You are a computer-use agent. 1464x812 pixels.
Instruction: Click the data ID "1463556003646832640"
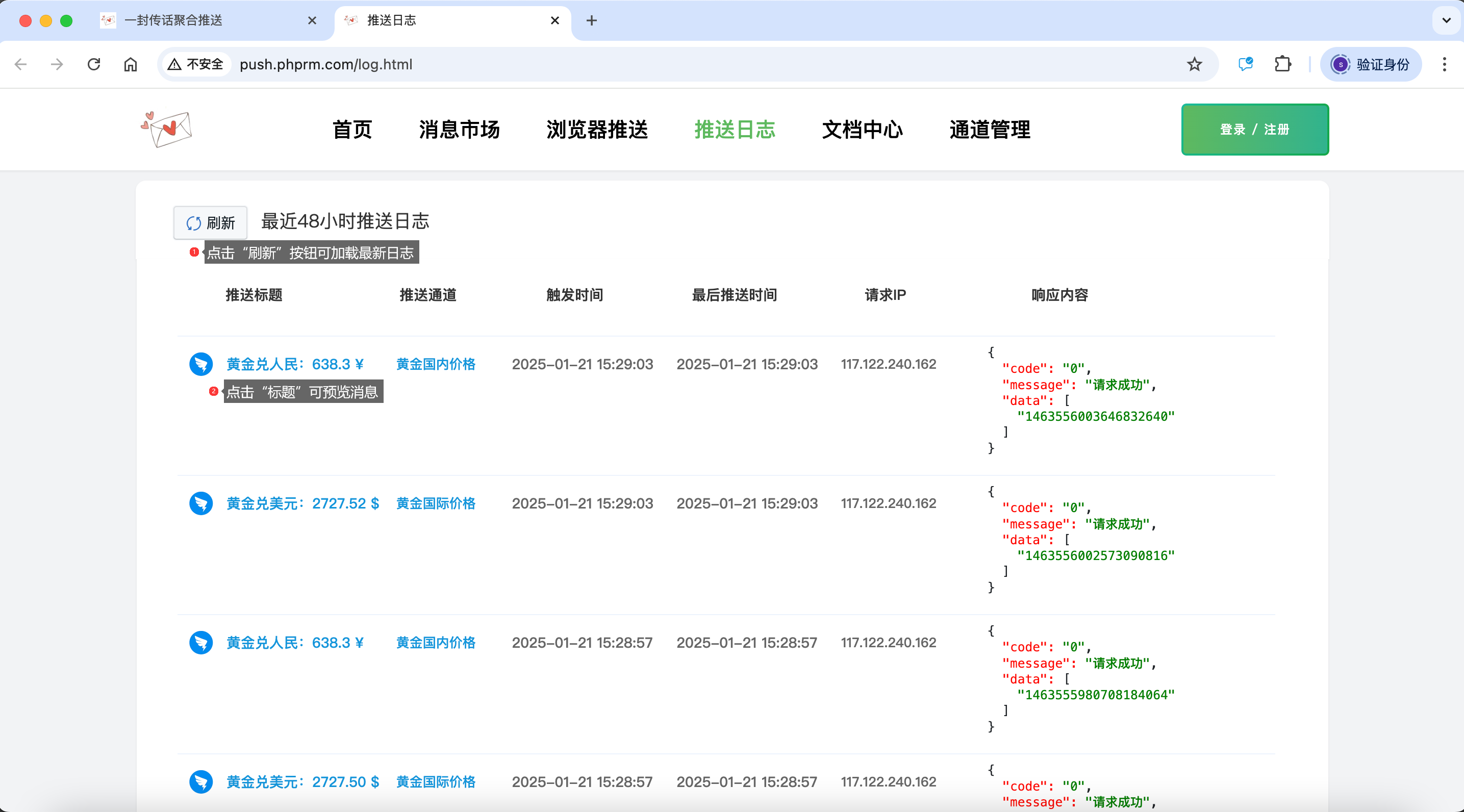pos(1096,417)
